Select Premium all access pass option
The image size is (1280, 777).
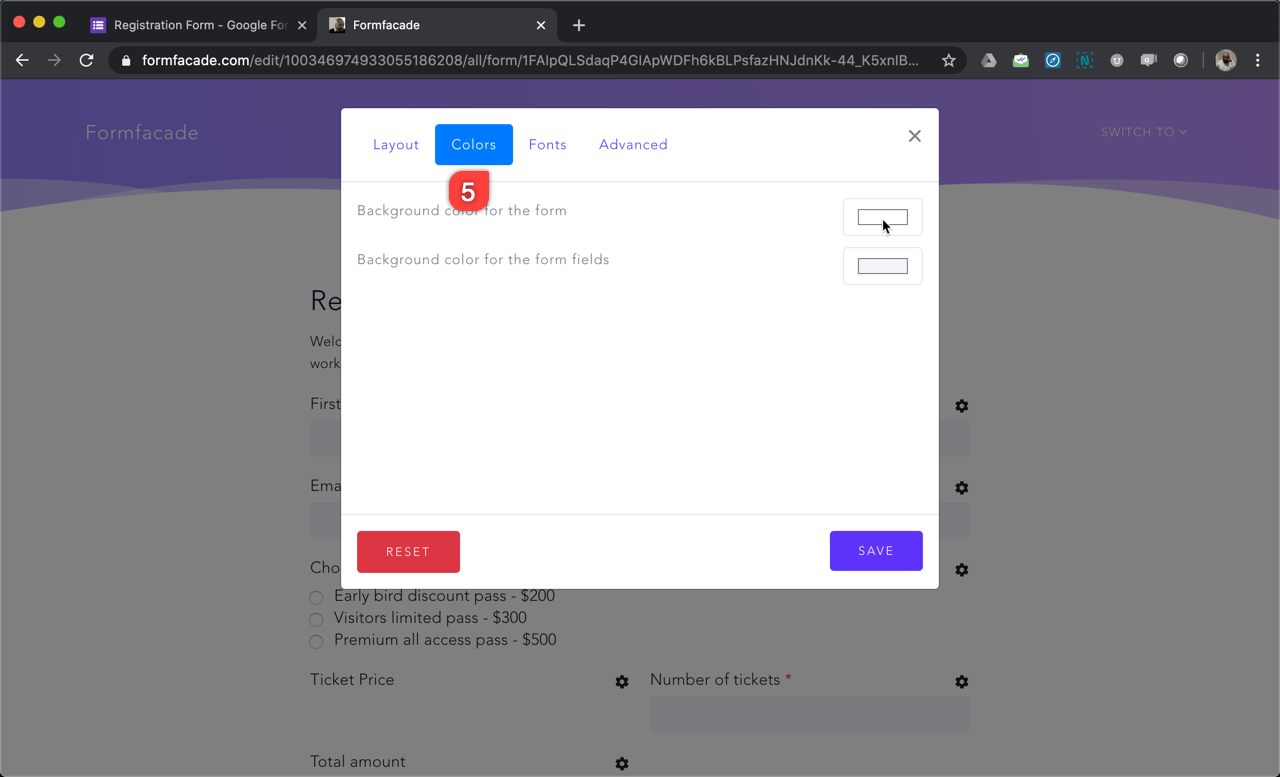click(x=316, y=642)
